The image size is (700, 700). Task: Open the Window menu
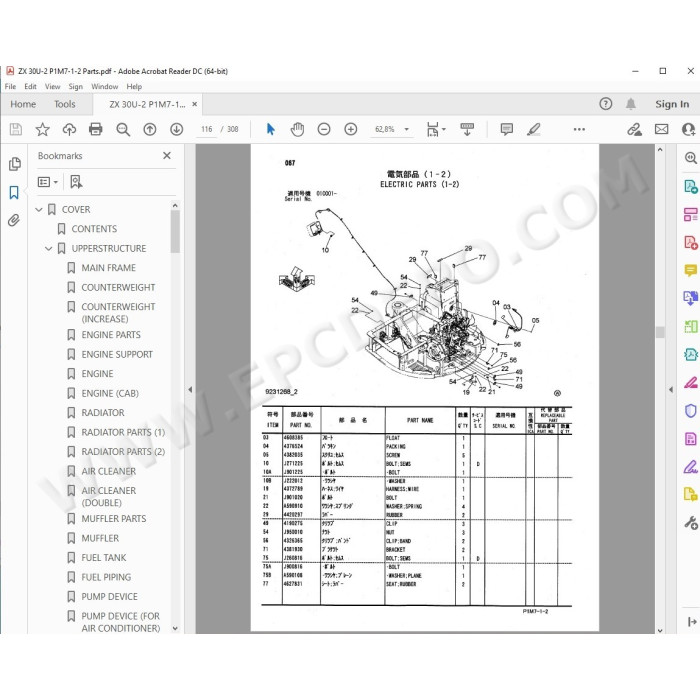[104, 87]
